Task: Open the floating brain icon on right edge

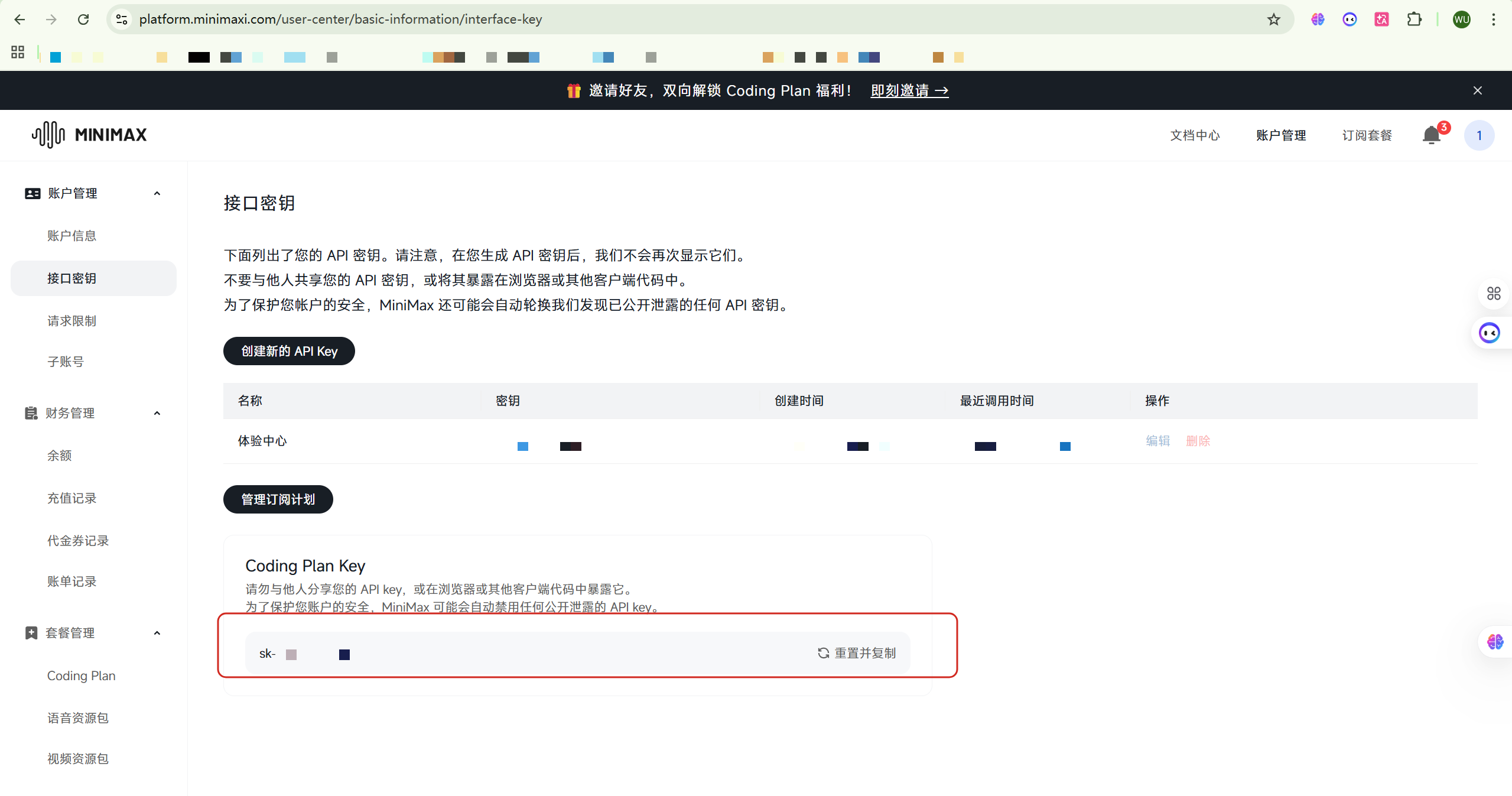Action: pyautogui.click(x=1495, y=641)
